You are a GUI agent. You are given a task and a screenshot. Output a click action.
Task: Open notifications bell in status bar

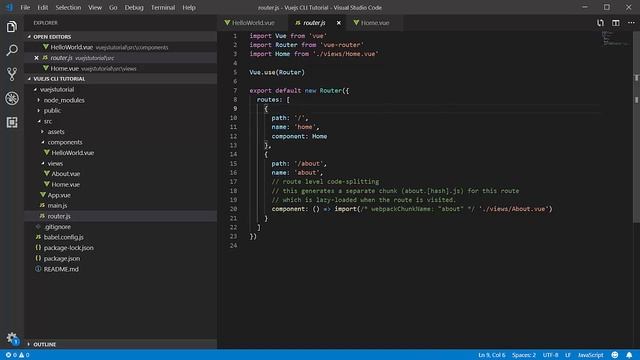pyautogui.click(x=629, y=355)
